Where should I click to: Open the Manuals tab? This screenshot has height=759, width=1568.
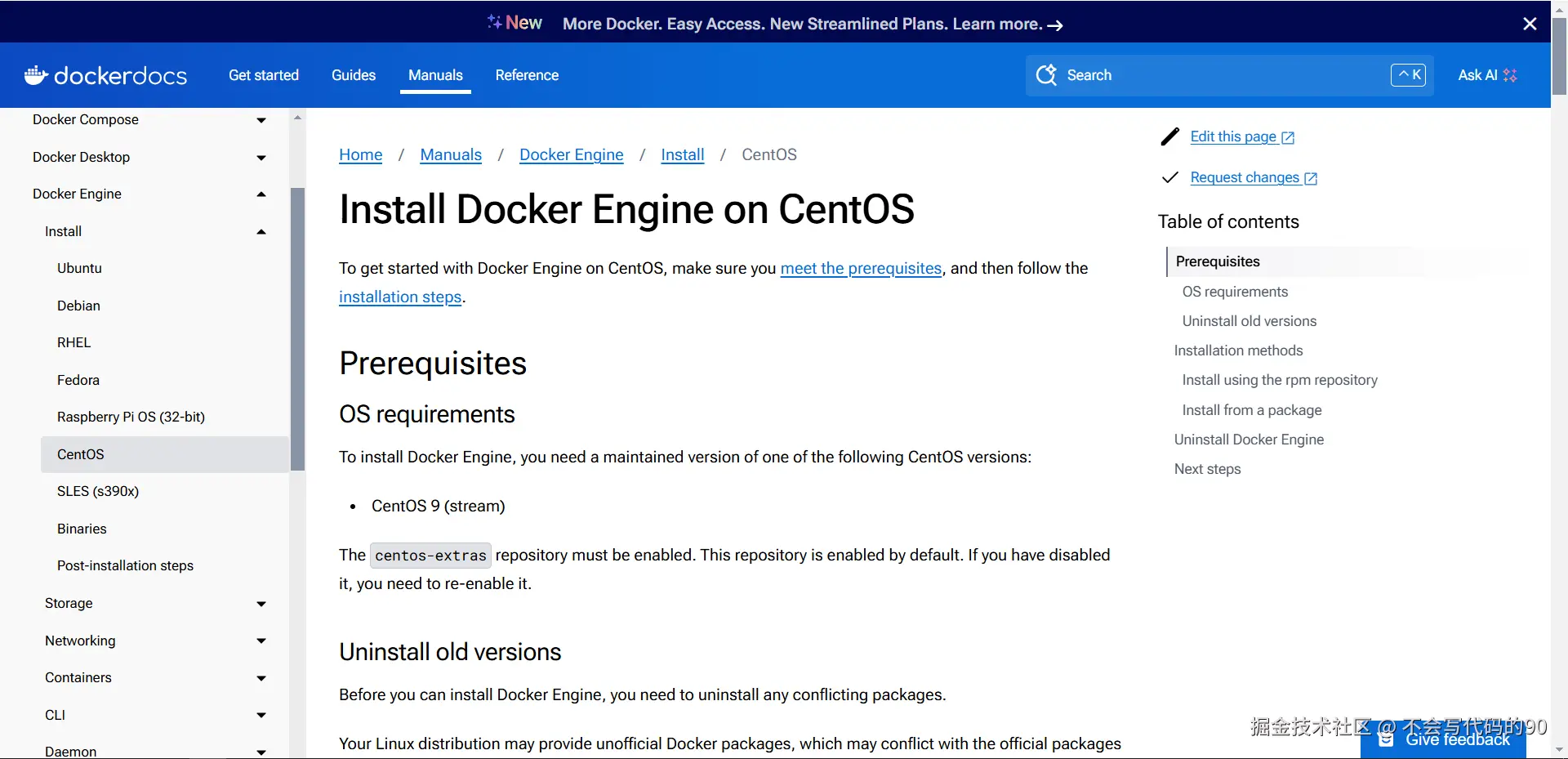[435, 75]
